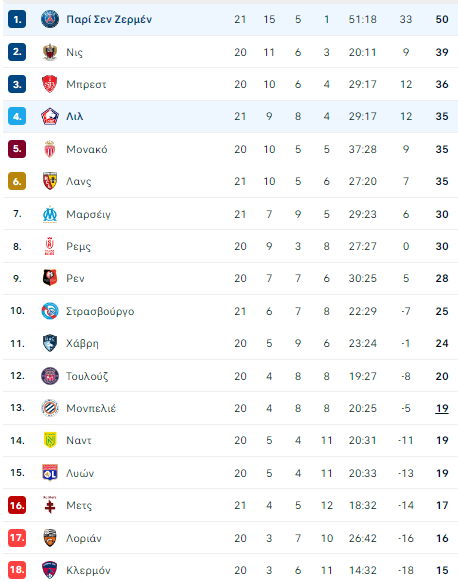458x582 pixels.
Task: Select the Lyon OL crest
Action: tap(50, 473)
